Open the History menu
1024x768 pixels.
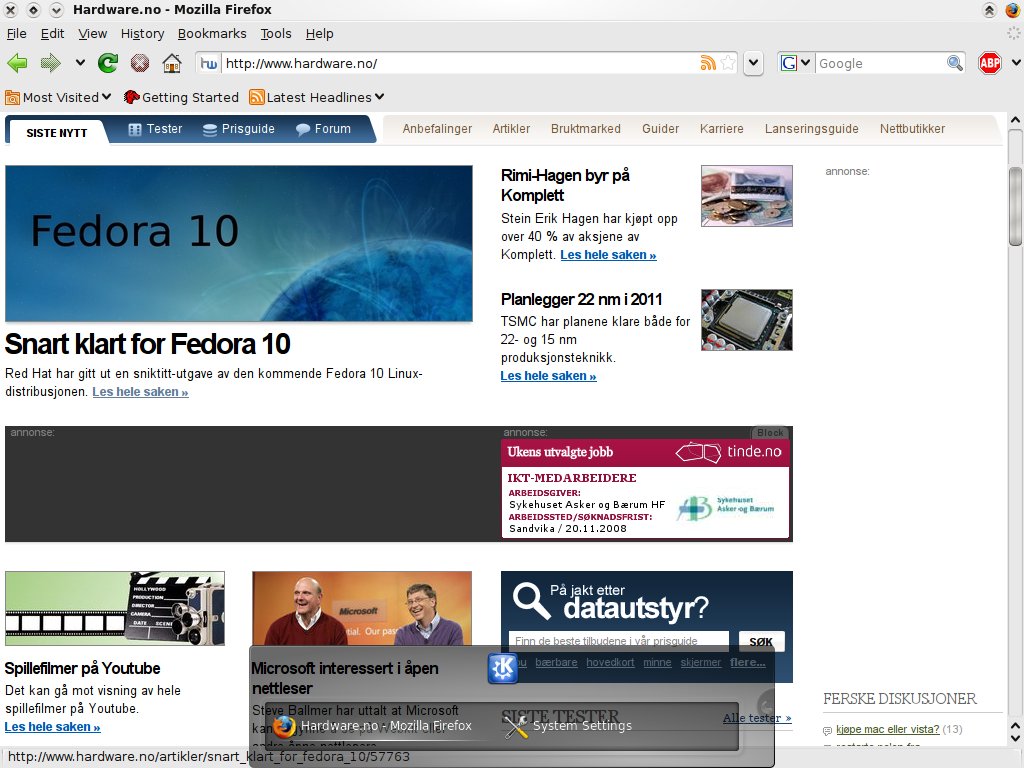pos(142,33)
